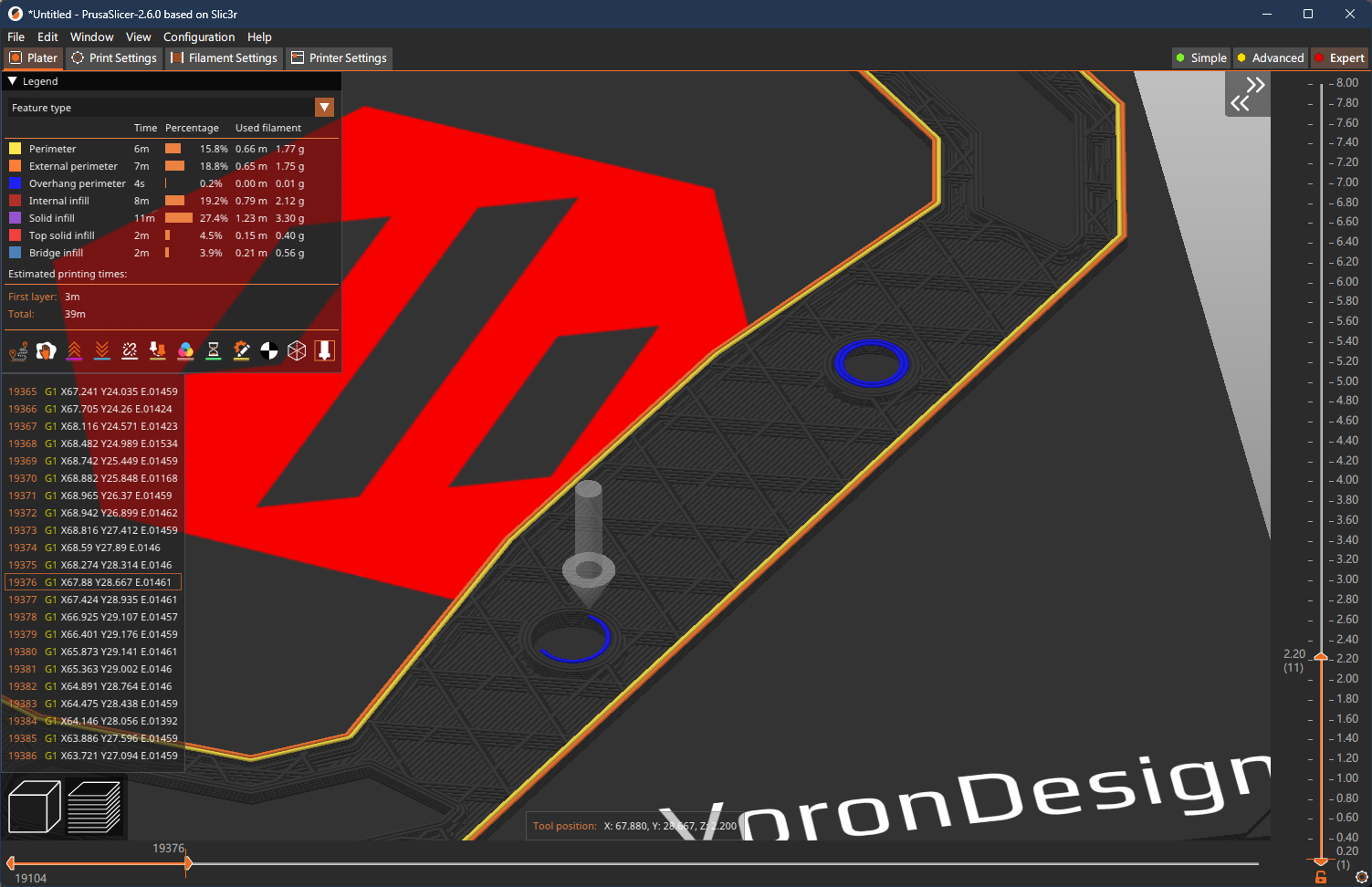Viewport: 1372px width, 887px height.
Task: Toggle retractions display icon
Action: point(74,350)
